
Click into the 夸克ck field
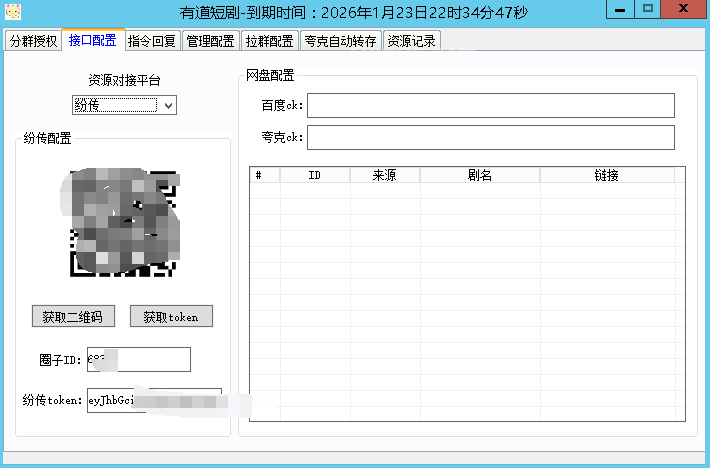point(491,138)
